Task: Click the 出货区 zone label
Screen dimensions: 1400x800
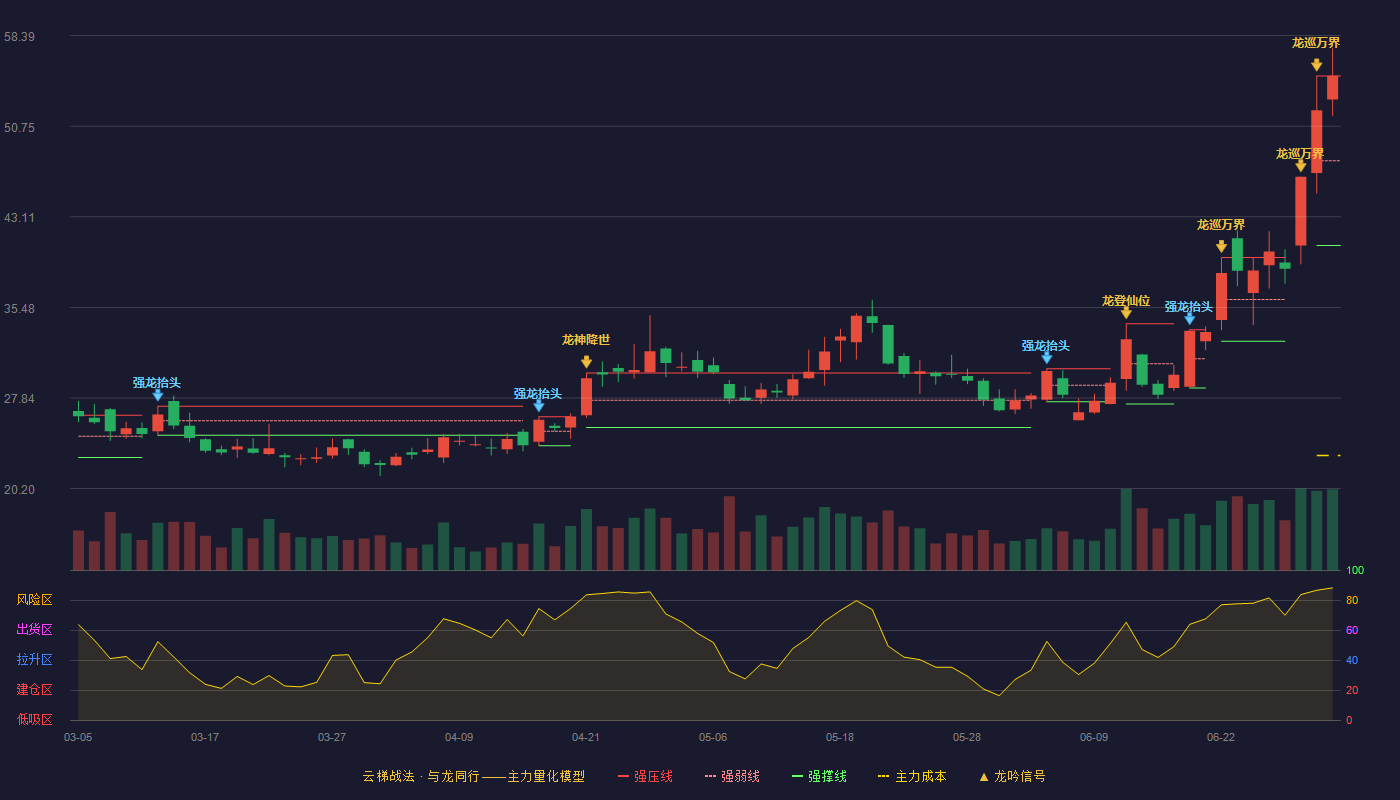Action: tap(34, 630)
